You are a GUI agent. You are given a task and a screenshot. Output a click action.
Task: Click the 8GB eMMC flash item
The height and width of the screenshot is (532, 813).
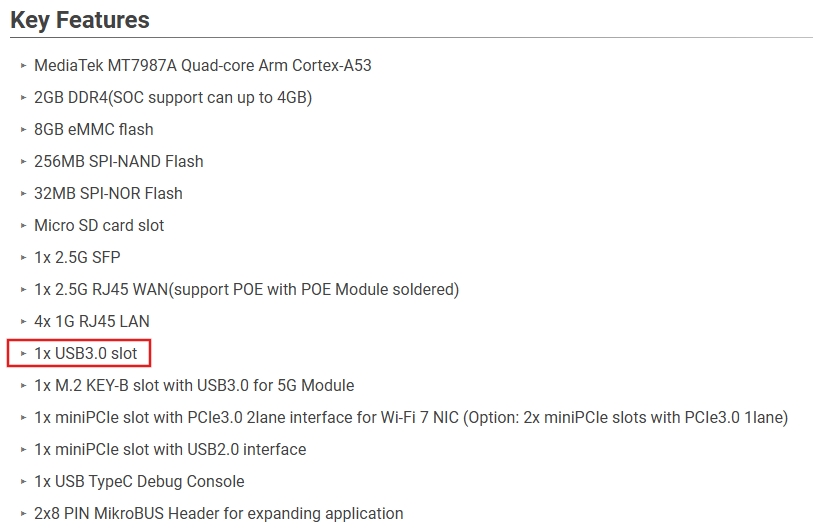(94, 129)
